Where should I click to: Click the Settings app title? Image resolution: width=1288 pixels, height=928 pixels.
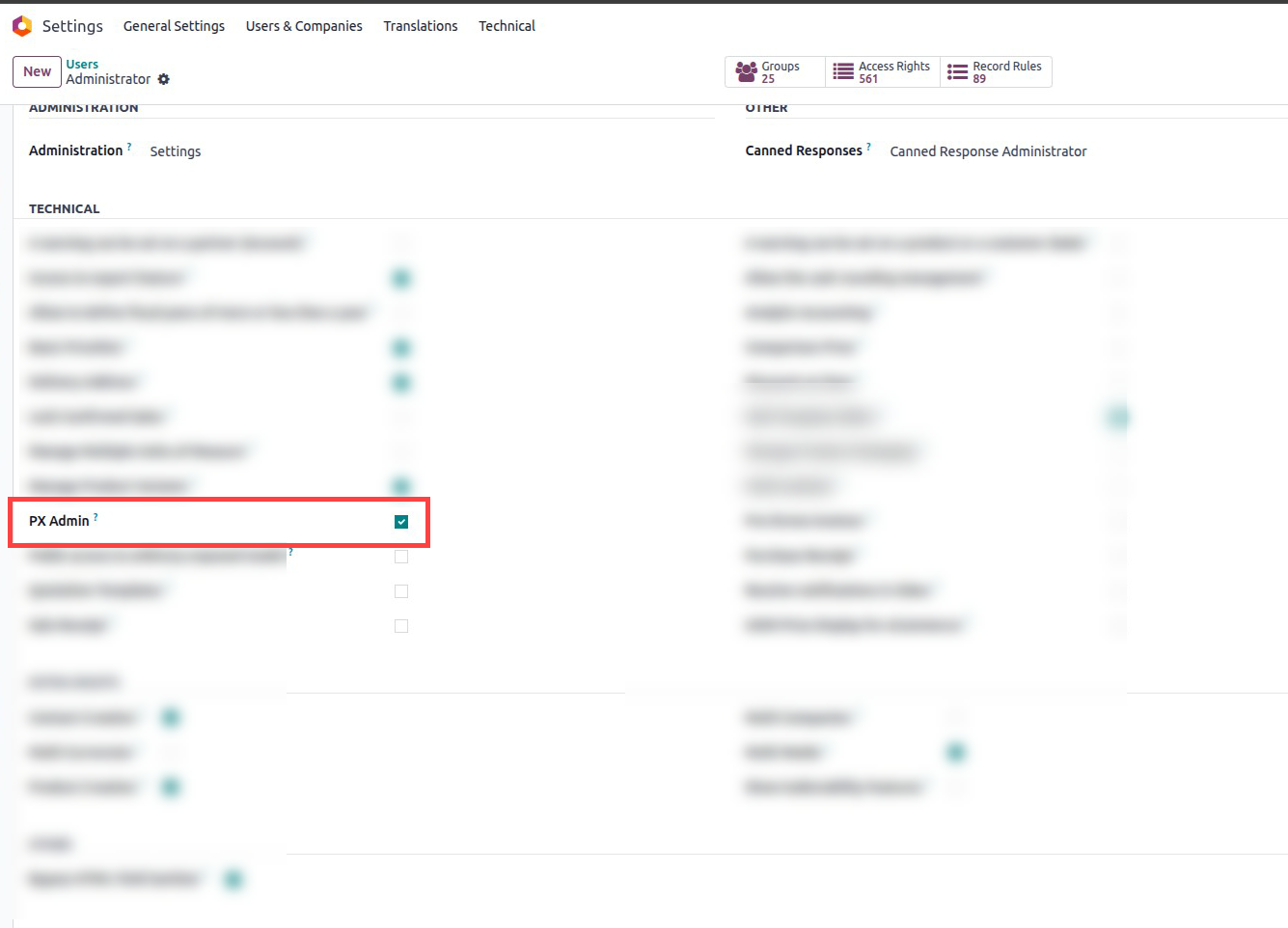[x=72, y=26]
